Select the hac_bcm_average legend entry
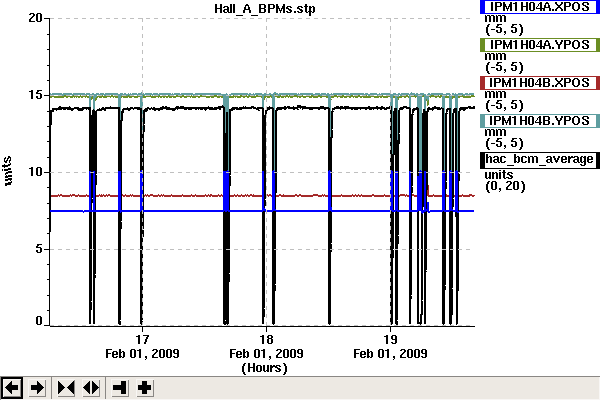The height and width of the screenshot is (400, 600). click(540, 160)
